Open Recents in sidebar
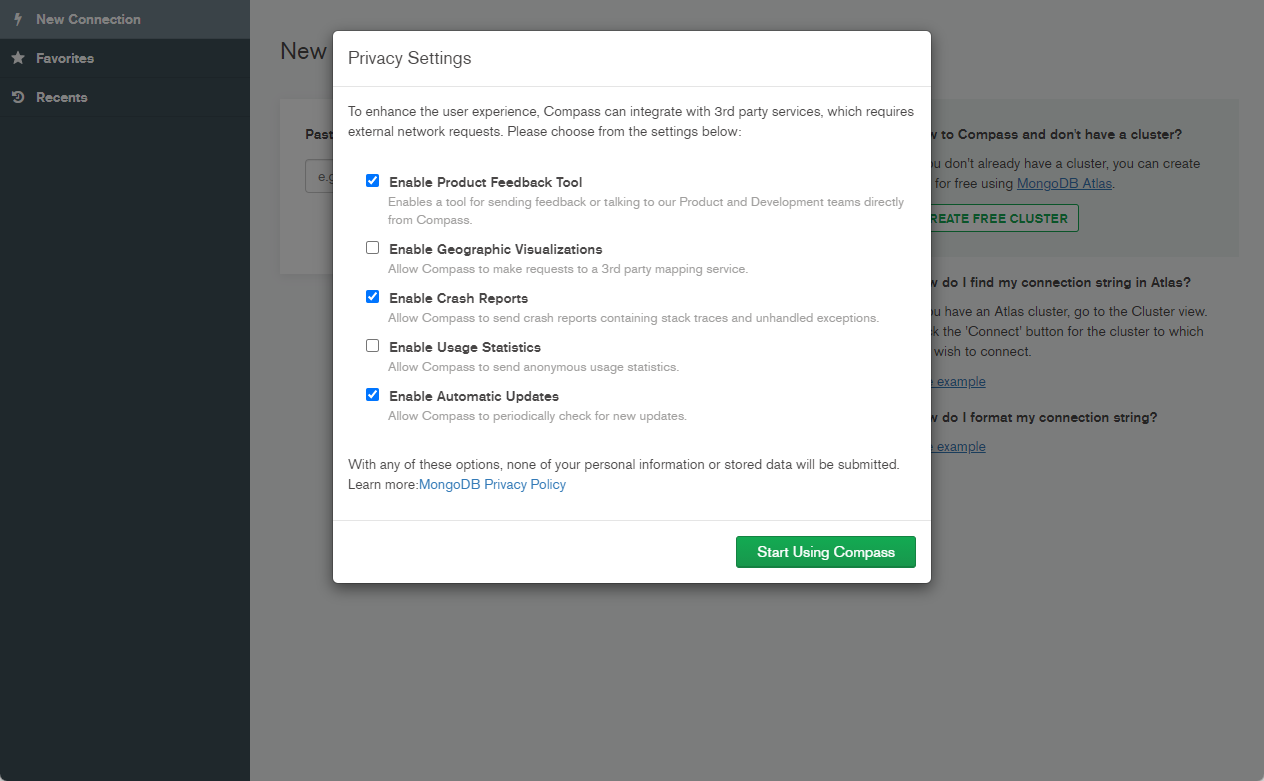Viewport: 1264px width, 781px height. (x=125, y=97)
